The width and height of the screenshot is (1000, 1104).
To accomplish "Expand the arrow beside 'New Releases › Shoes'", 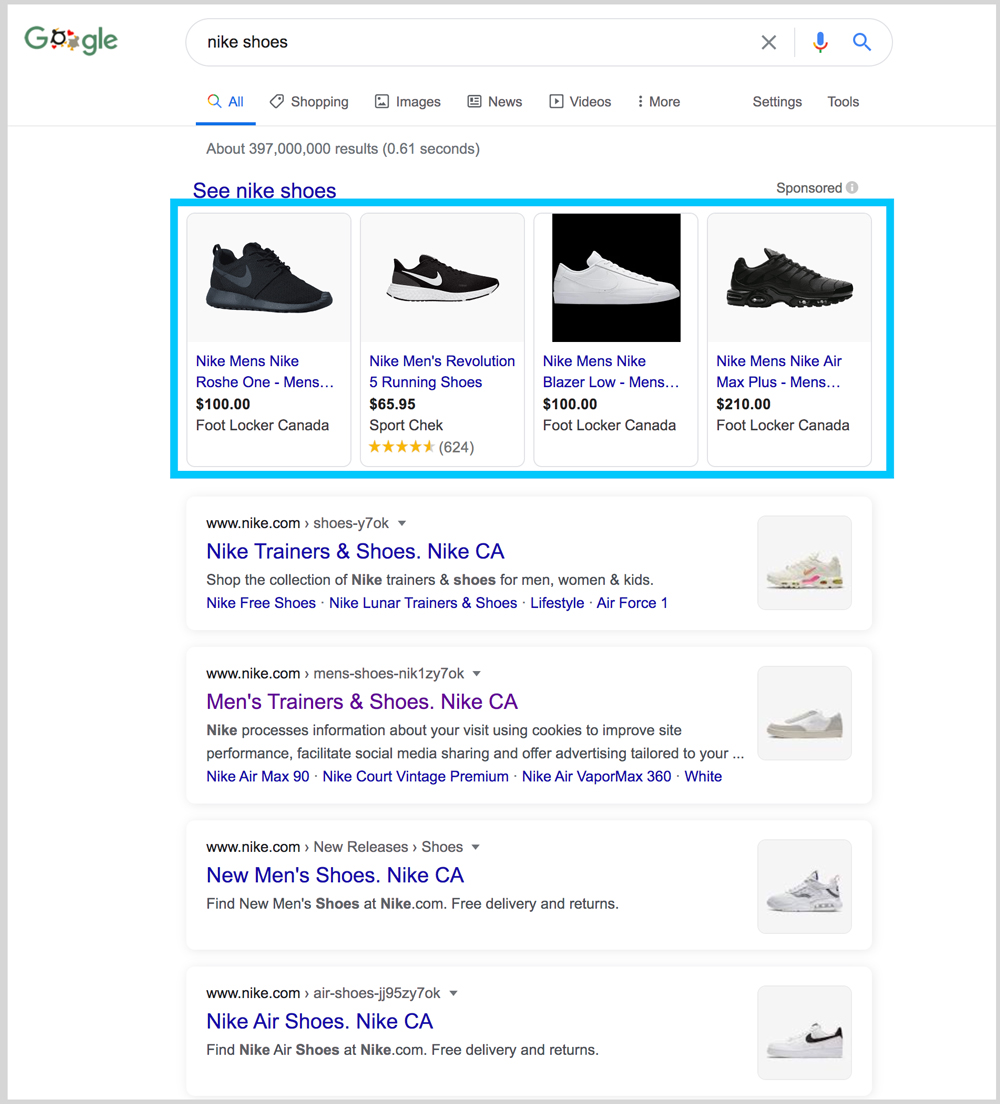I will 475,847.
